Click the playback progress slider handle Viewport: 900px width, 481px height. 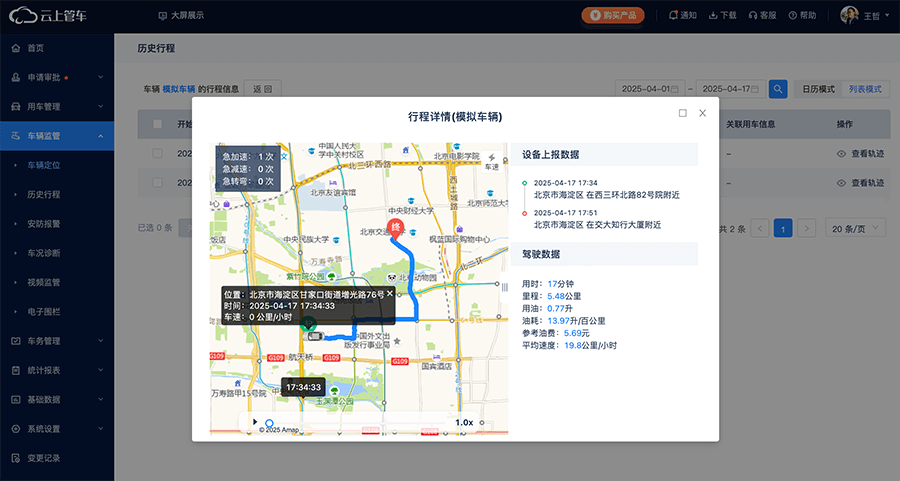pos(269,423)
